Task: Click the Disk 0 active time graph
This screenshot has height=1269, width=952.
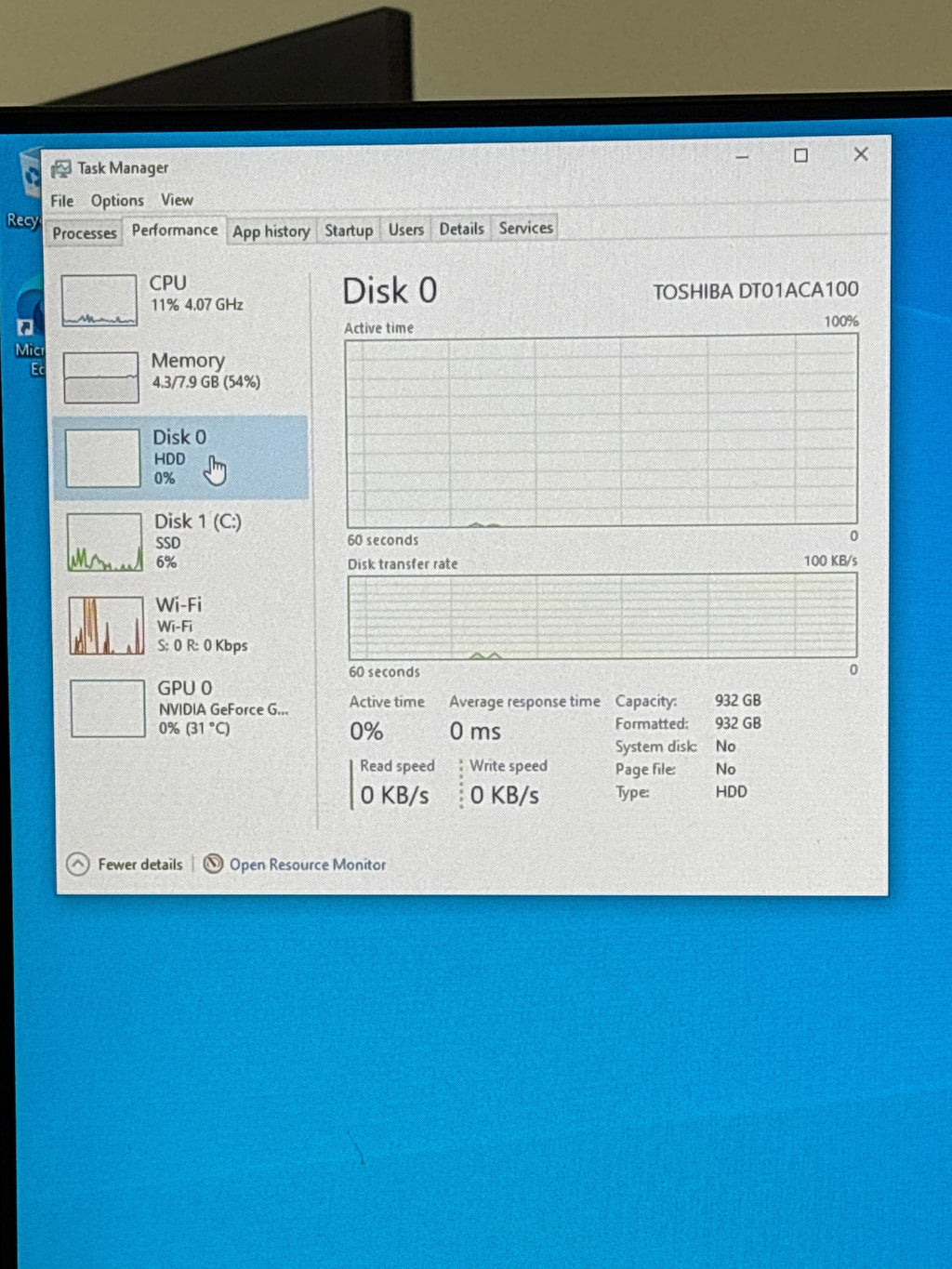Action: [602, 432]
